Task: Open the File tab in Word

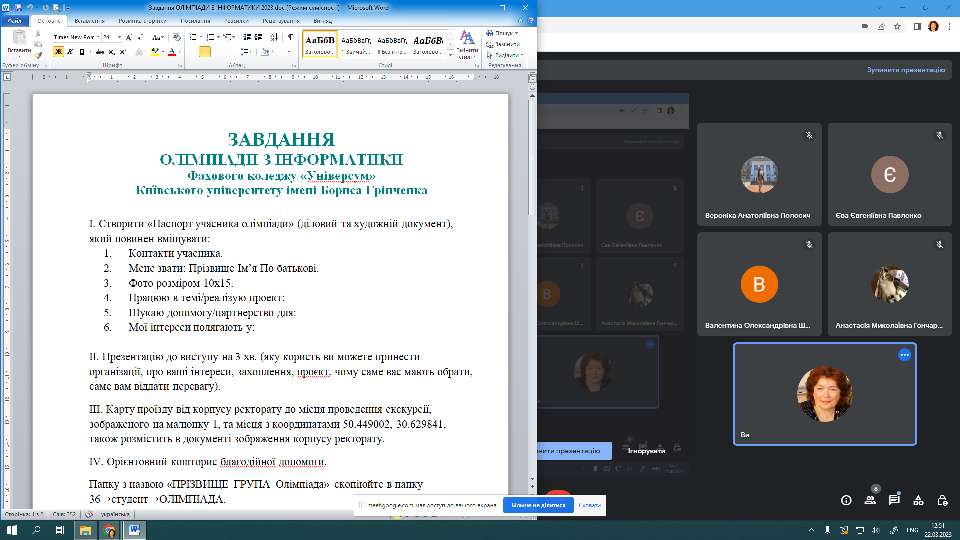Action: click(14, 21)
